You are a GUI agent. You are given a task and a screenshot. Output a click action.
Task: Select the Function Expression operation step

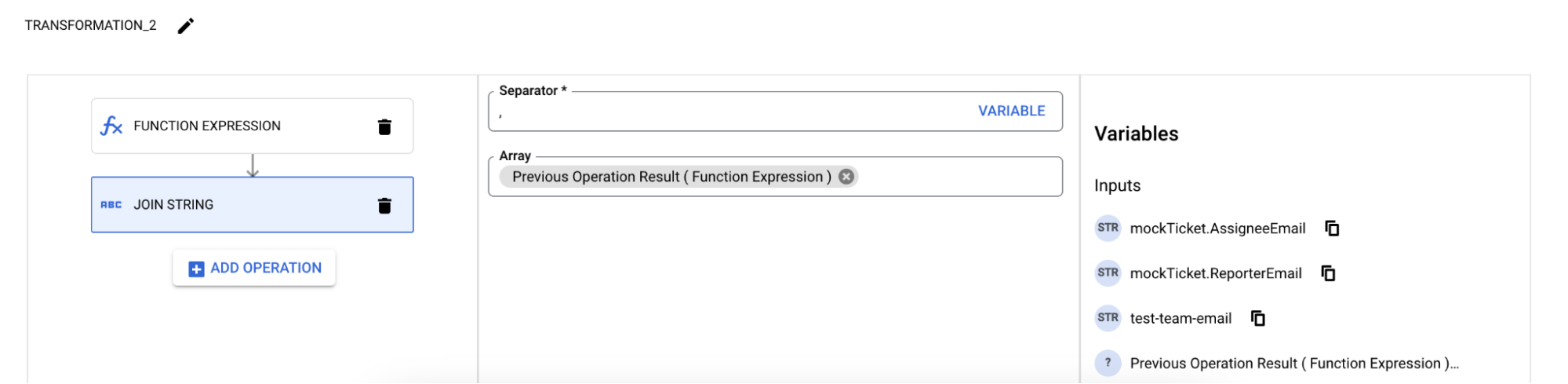point(235,126)
